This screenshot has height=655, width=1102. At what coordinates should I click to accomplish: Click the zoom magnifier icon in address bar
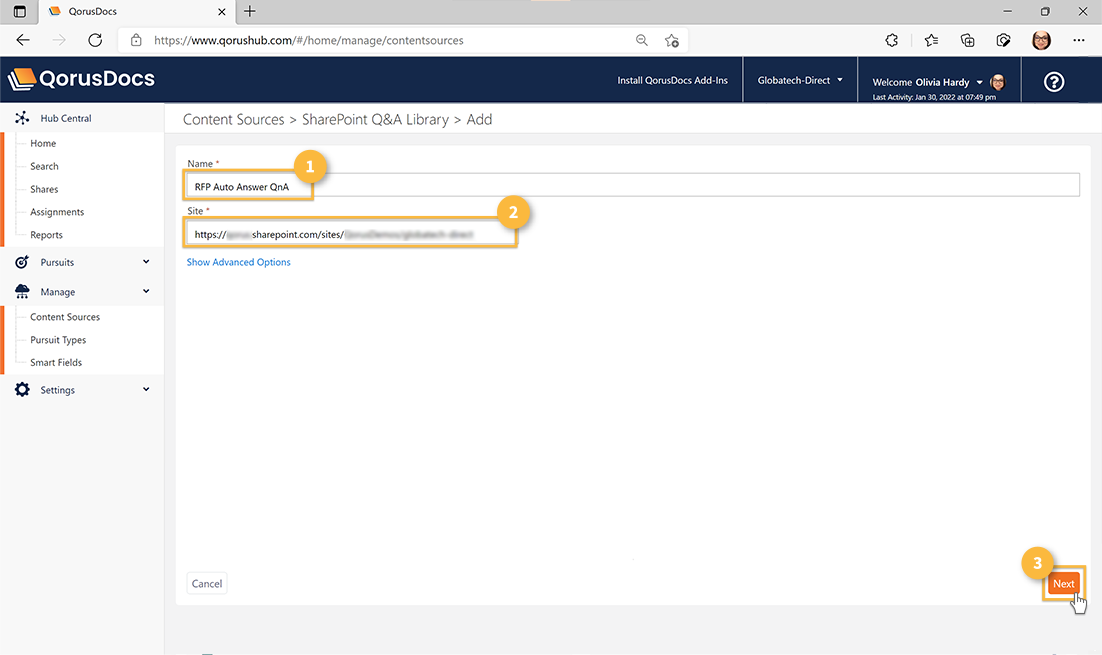coord(642,40)
